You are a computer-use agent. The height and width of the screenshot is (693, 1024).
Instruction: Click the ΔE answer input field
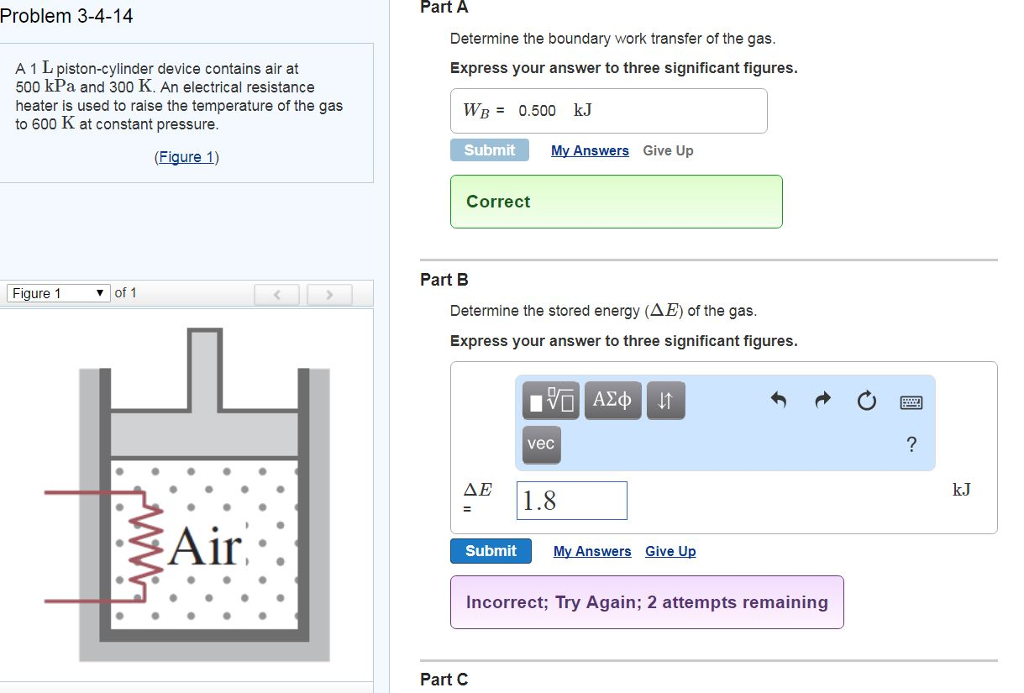[x=571, y=500]
